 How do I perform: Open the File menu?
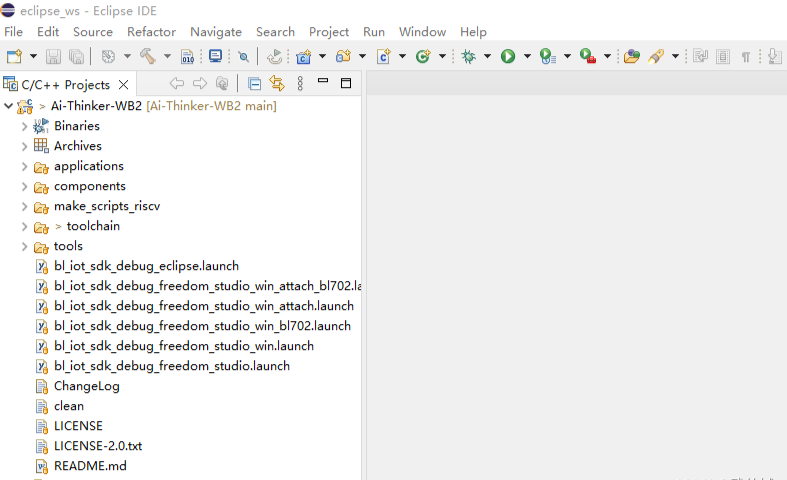[14, 32]
